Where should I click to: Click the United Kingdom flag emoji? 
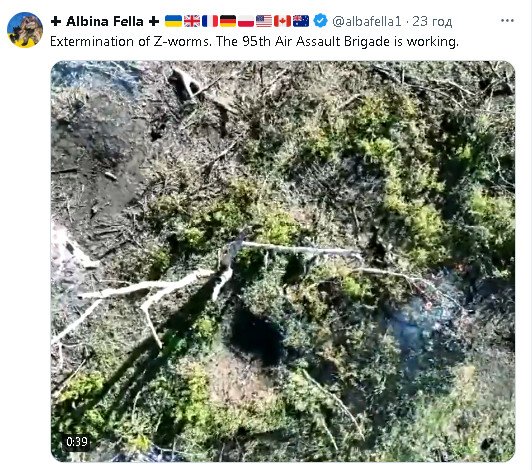coord(192,21)
